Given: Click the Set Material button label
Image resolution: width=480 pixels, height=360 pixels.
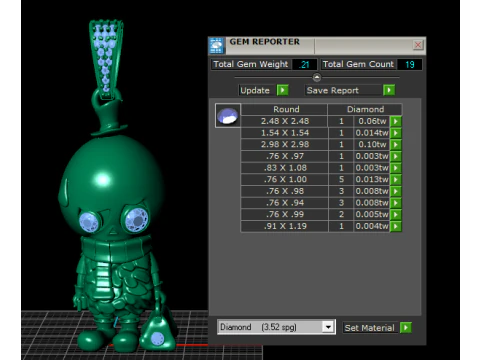Looking at the screenshot, I should tap(371, 328).
